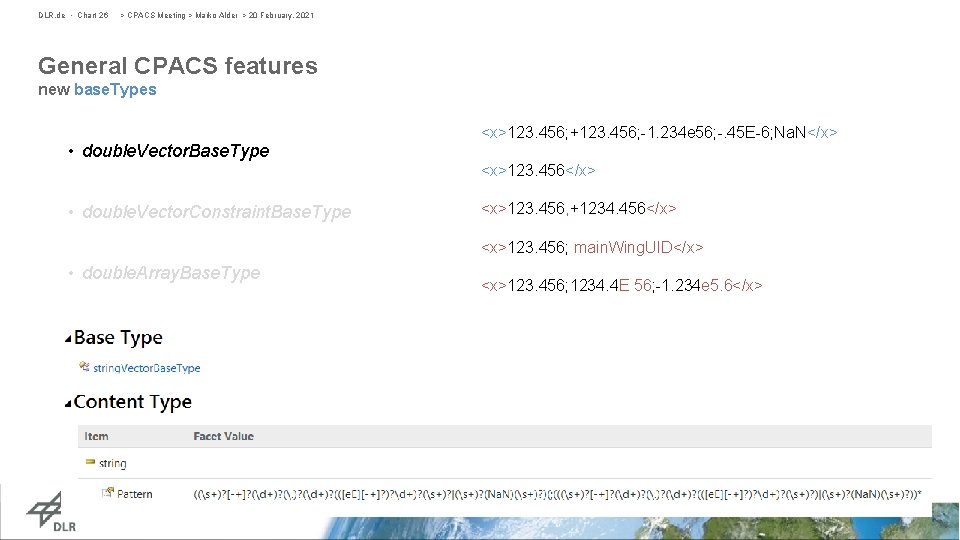
Task: Select the greyed doubleArrayBaseType bullet
Action: click(x=171, y=272)
